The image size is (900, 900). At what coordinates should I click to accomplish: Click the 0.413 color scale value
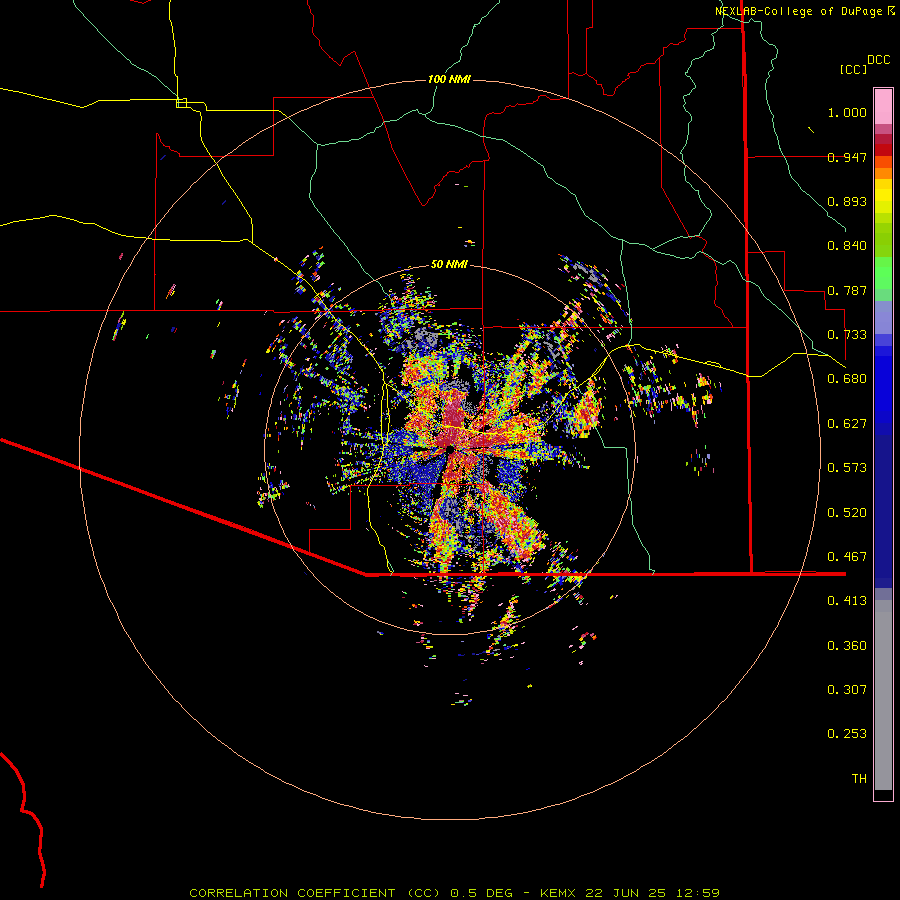coord(847,601)
